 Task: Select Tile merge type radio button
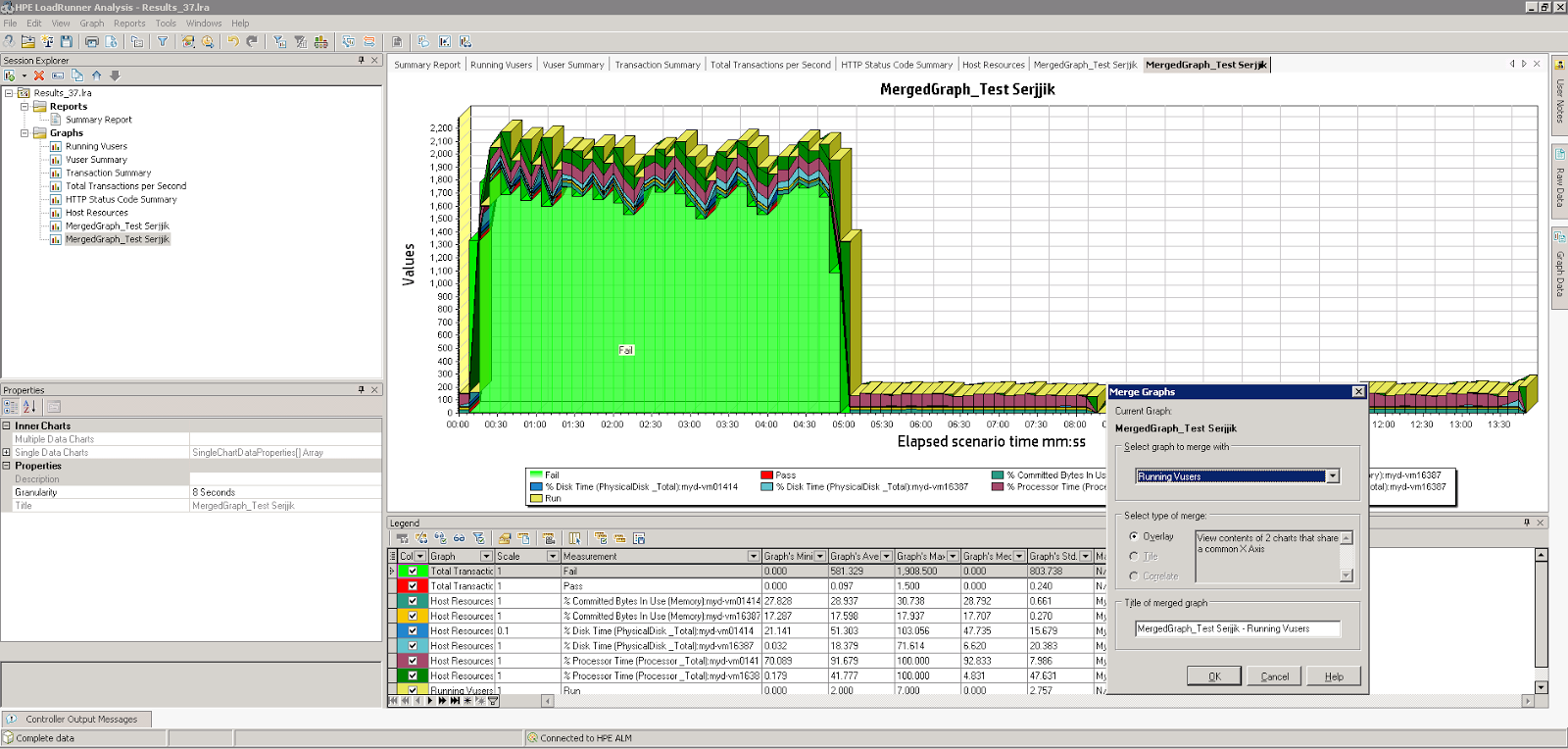(1134, 556)
